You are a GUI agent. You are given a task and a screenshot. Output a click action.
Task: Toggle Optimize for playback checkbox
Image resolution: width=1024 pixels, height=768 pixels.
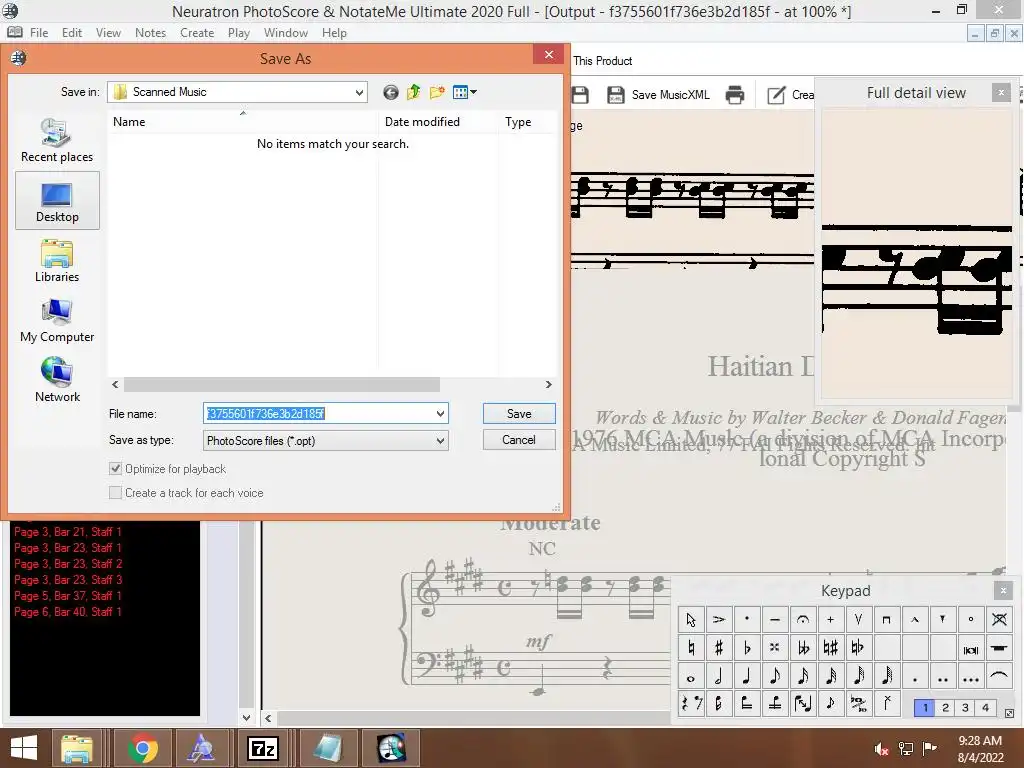coord(116,468)
